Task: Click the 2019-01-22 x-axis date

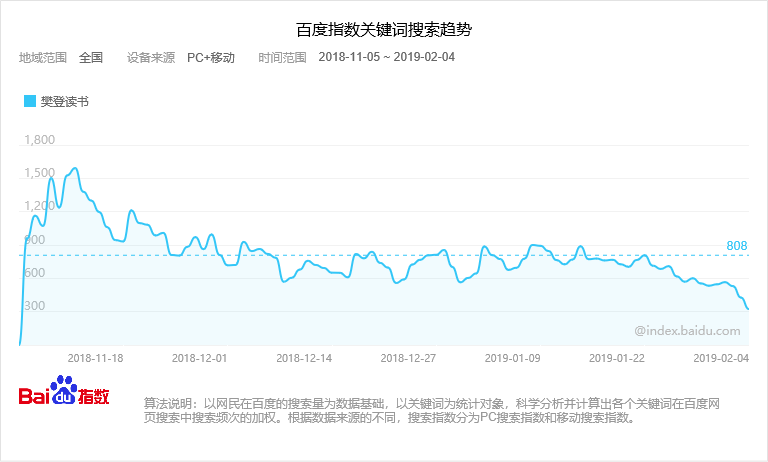Action: click(x=617, y=358)
